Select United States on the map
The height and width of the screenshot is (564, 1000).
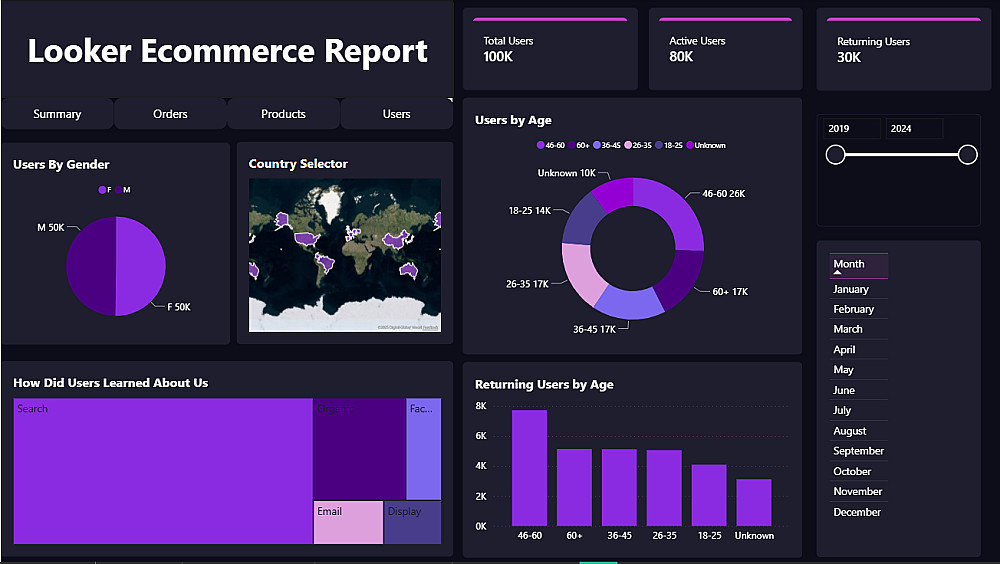tap(307, 239)
